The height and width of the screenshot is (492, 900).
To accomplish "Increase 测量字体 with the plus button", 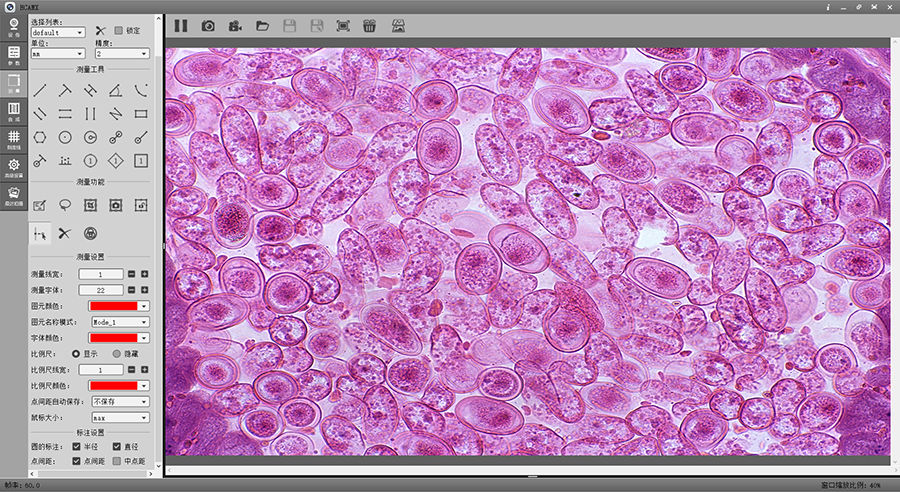I will [145, 290].
